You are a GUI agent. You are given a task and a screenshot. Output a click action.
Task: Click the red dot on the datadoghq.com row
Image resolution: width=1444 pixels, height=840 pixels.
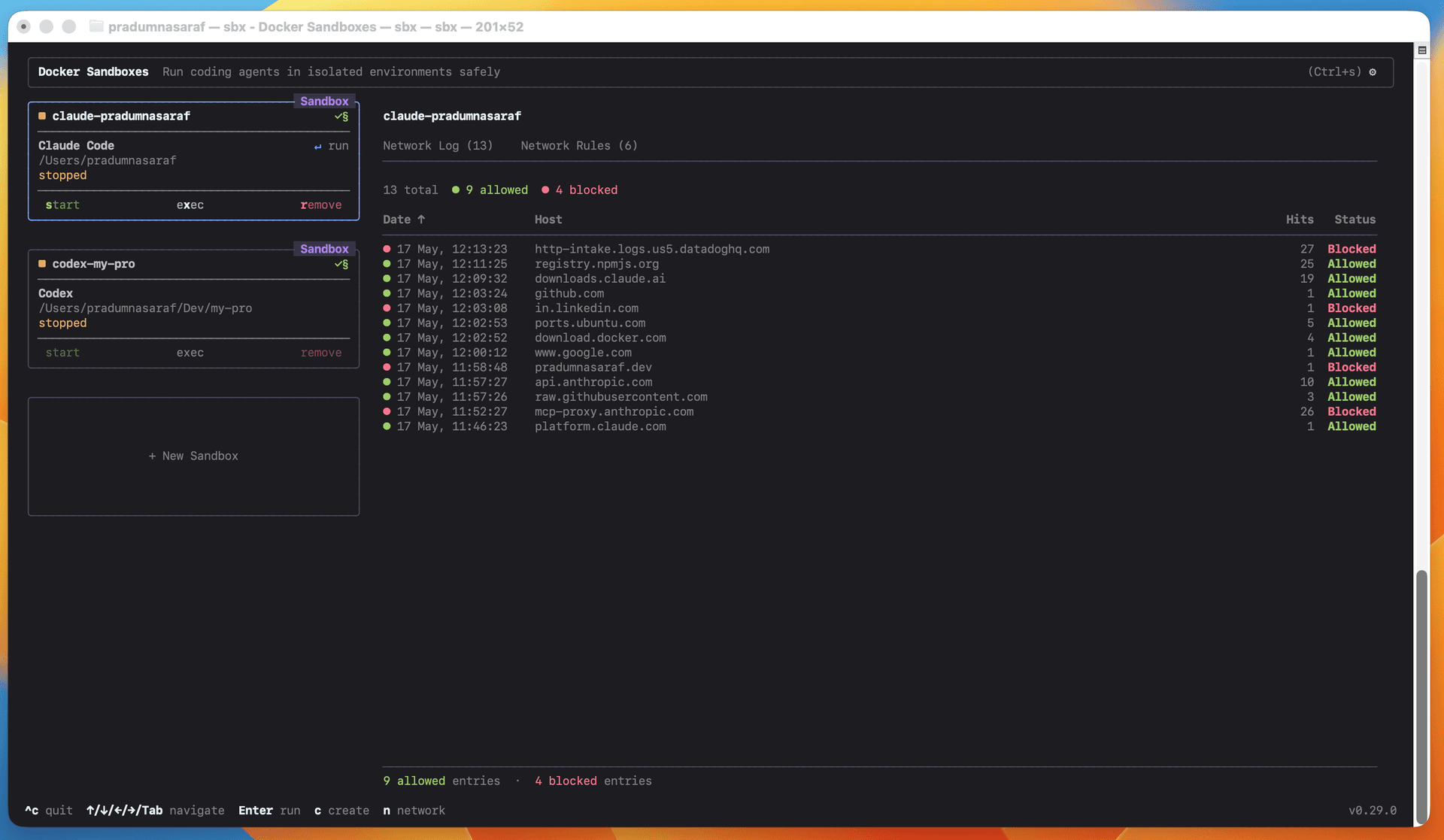[x=387, y=249]
